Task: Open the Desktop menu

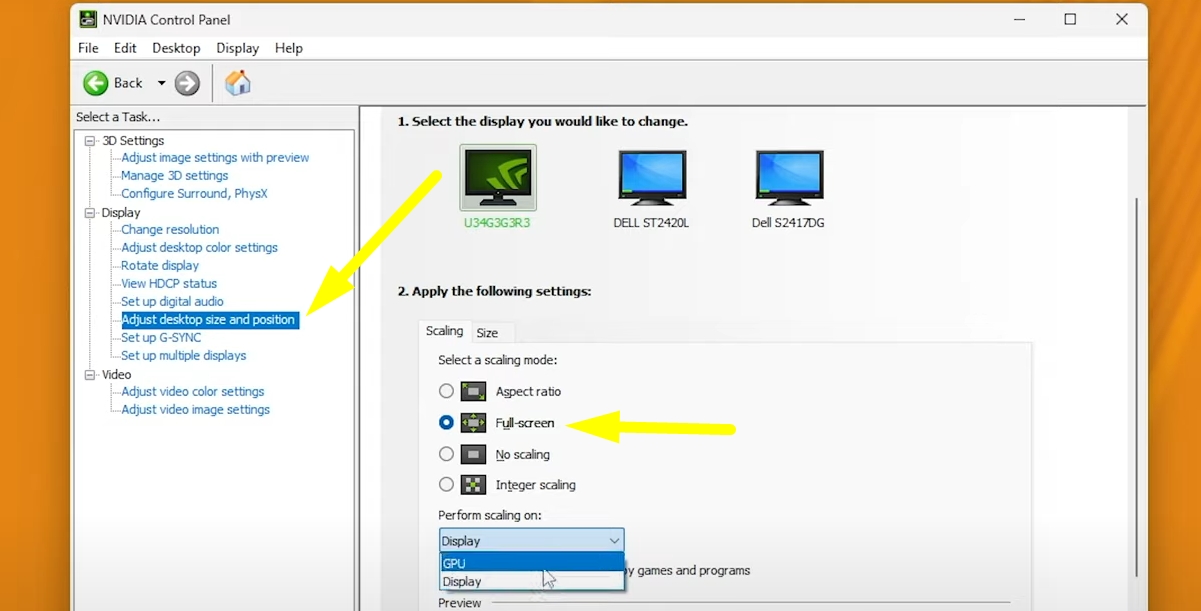Action: (176, 48)
